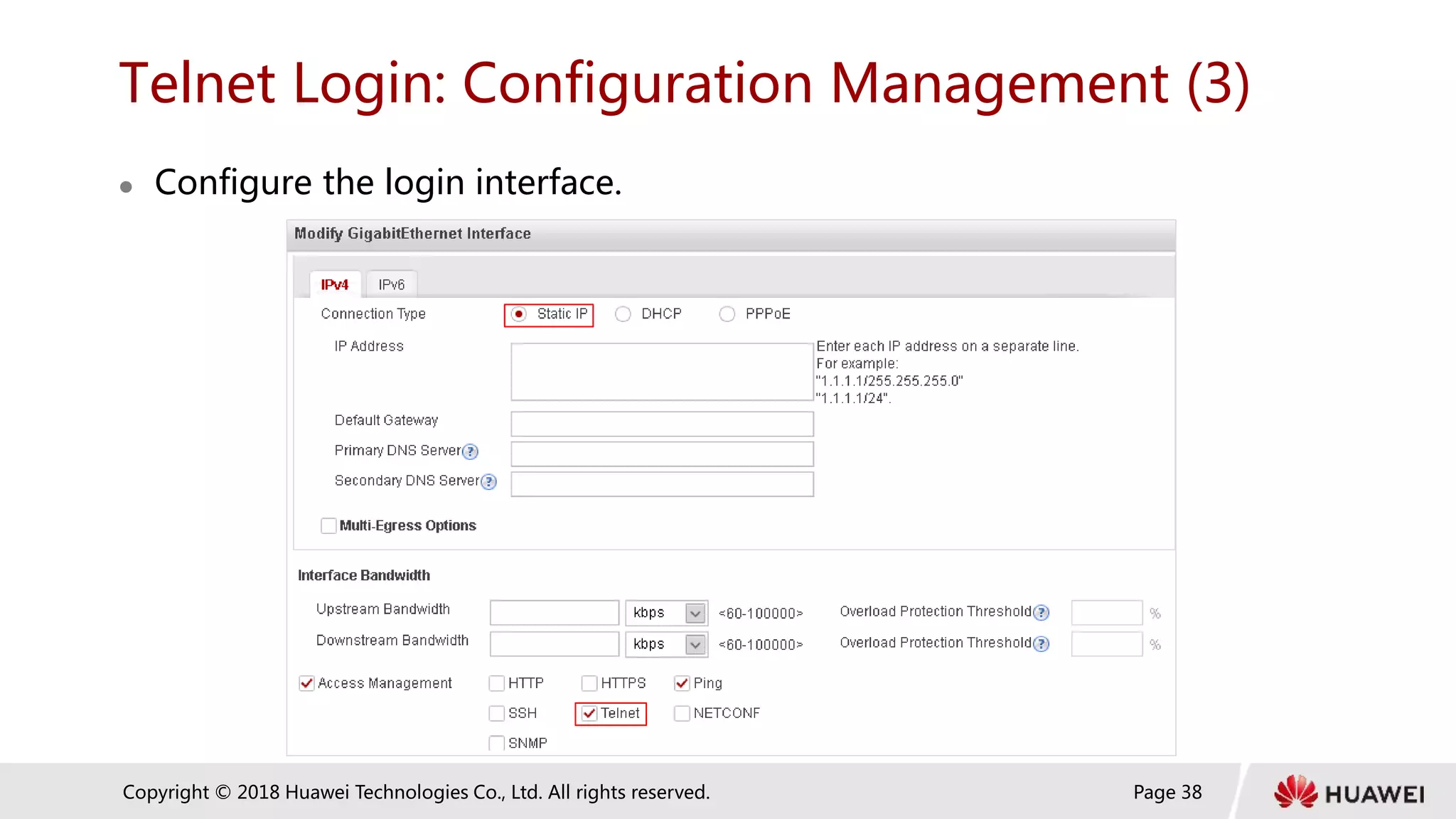1456x819 pixels.
Task: Click the Interface Bandwidth section heading
Action: pos(364,575)
